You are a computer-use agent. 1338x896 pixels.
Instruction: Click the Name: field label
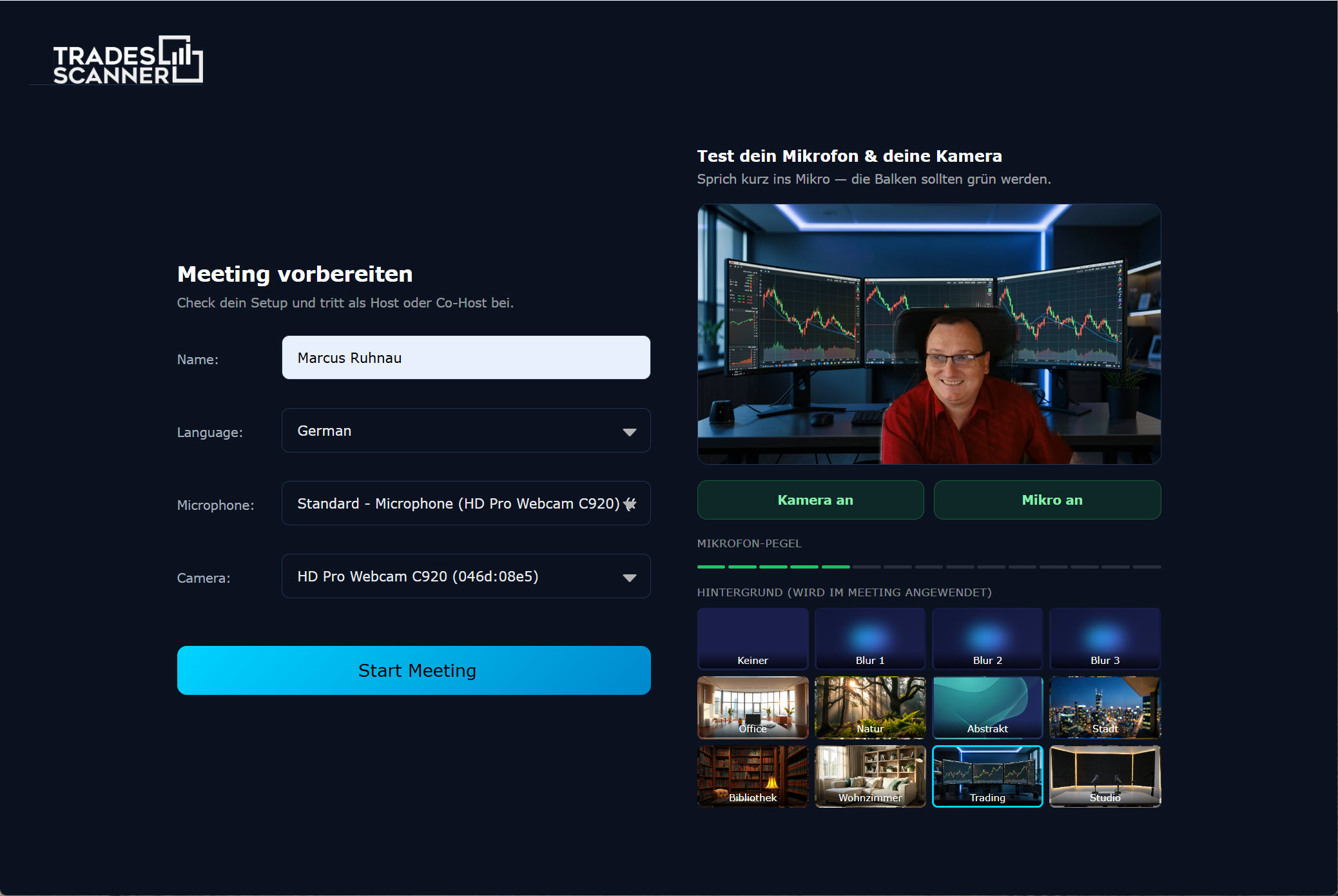tap(198, 360)
